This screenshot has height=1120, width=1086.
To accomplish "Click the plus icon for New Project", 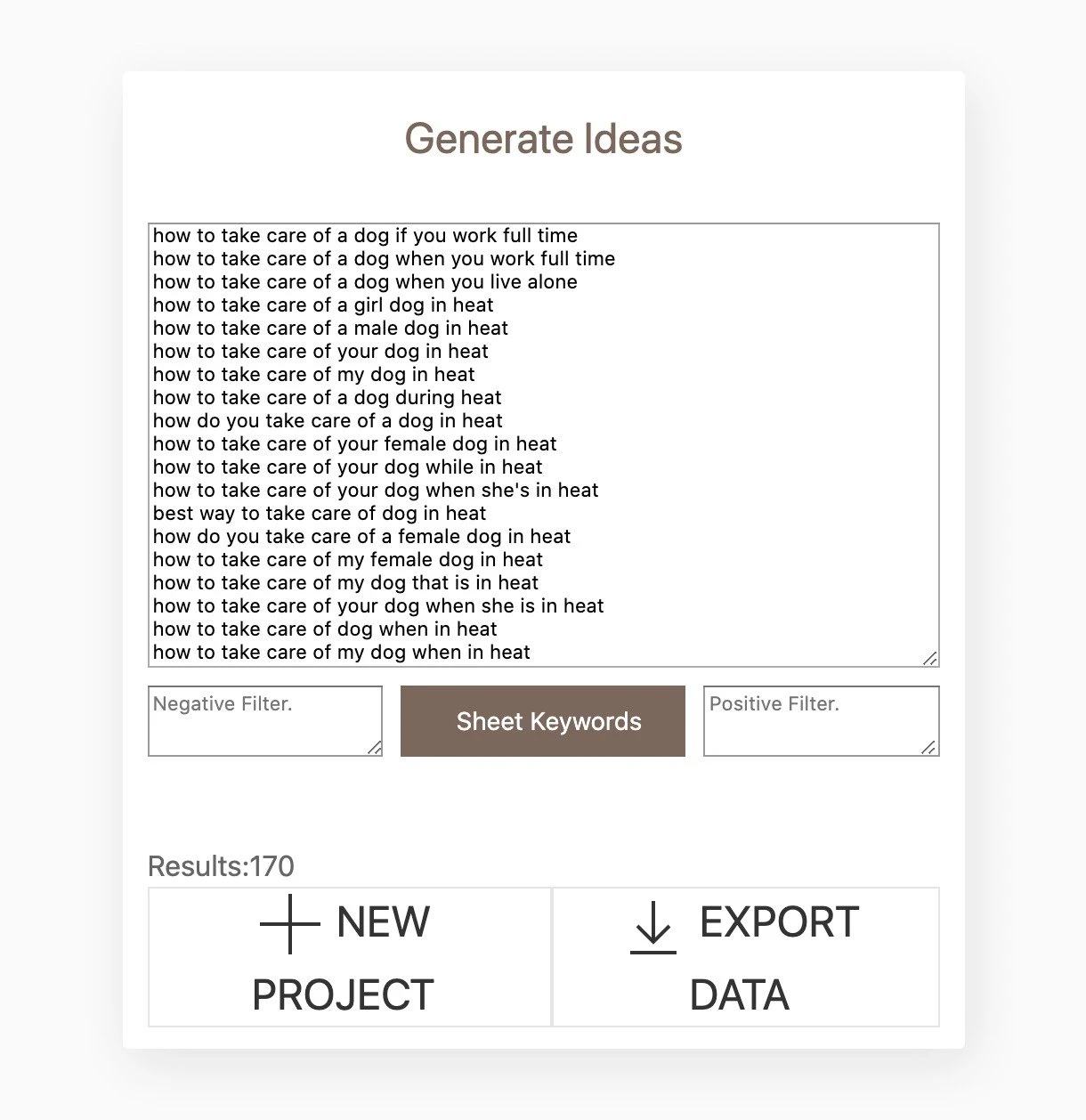I will [x=289, y=924].
